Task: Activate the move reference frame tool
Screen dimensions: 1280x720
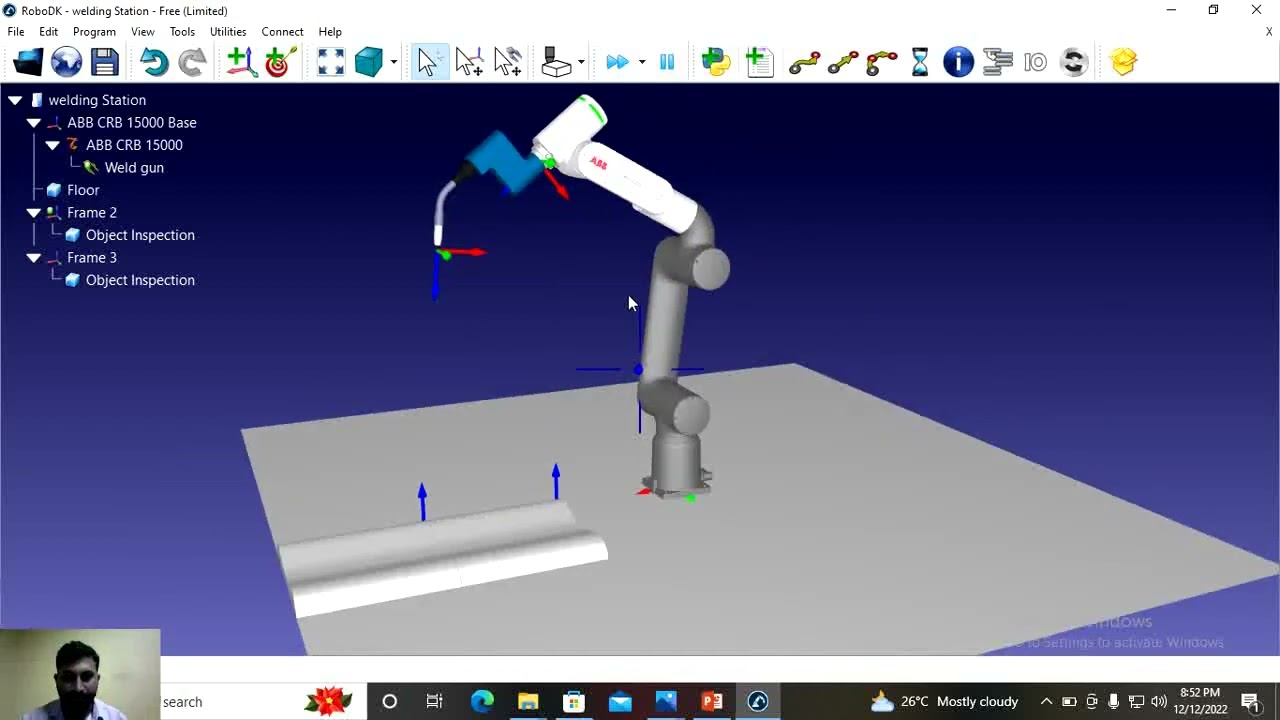Action: pyautogui.click(x=468, y=62)
